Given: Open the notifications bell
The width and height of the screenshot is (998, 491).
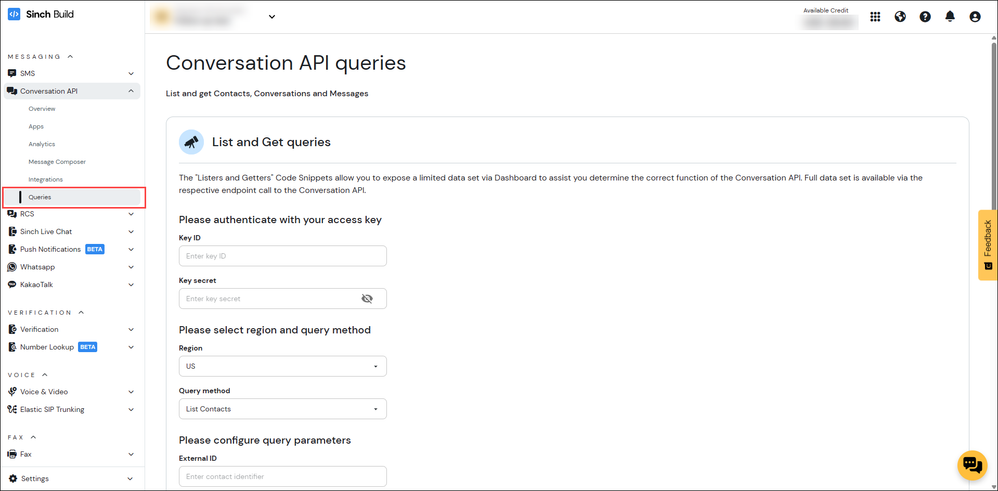Looking at the screenshot, I should pyautogui.click(x=950, y=17).
